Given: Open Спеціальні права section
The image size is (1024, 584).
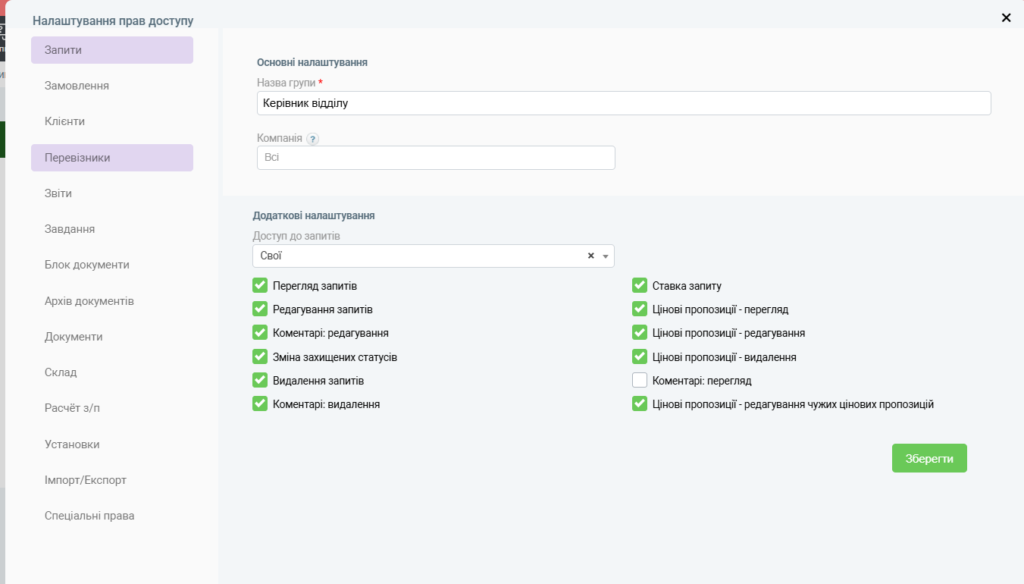Looking at the screenshot, I should [x=112, y=515].
